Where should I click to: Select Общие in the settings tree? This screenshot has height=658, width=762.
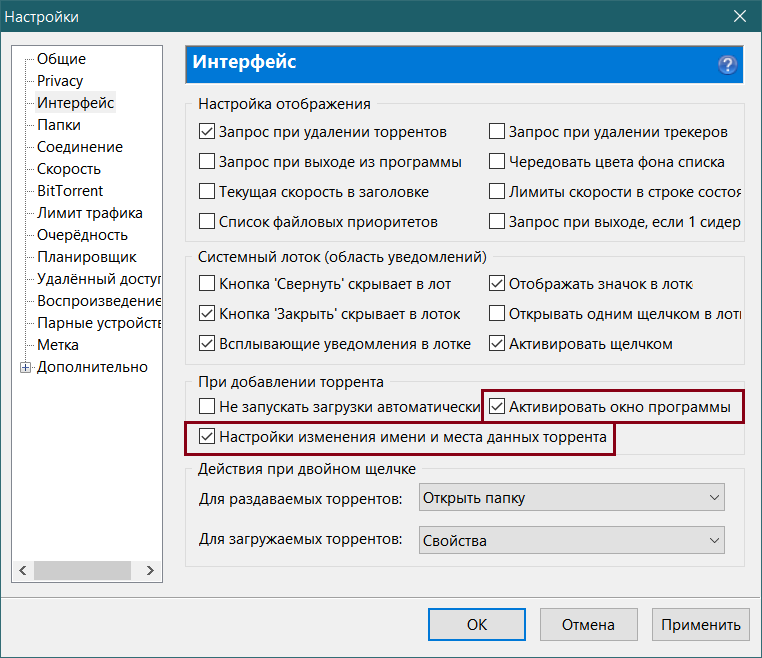point(61,59)
